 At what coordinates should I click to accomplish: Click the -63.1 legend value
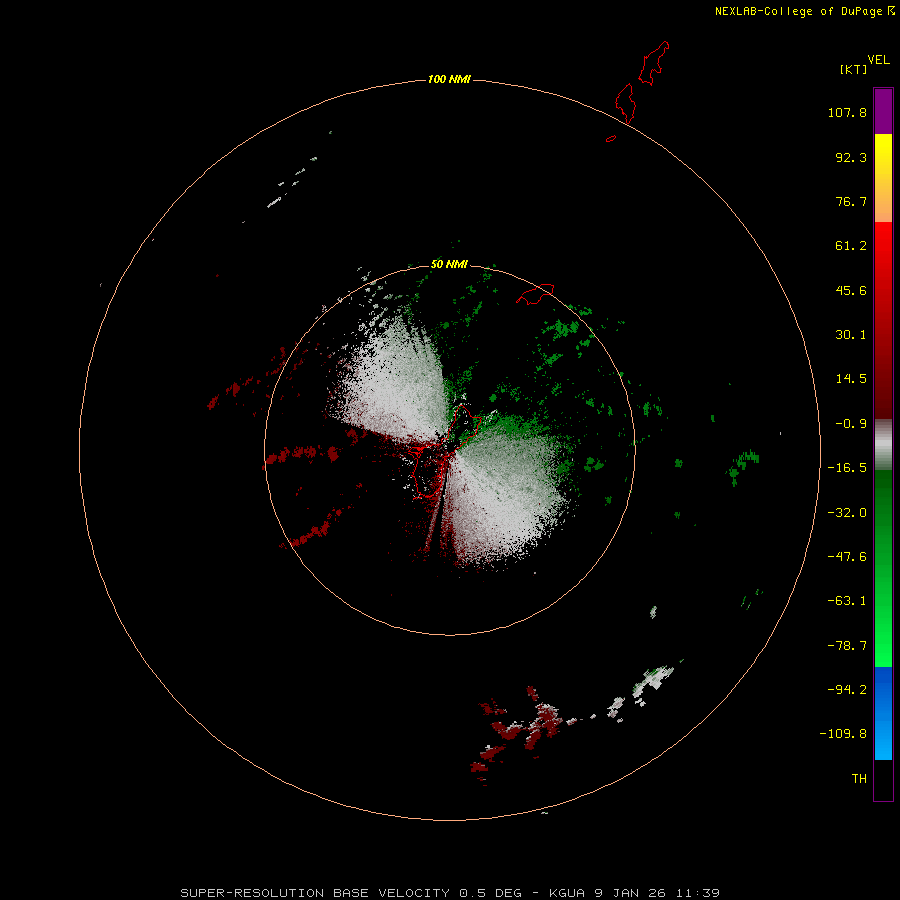tap(847, 601)
